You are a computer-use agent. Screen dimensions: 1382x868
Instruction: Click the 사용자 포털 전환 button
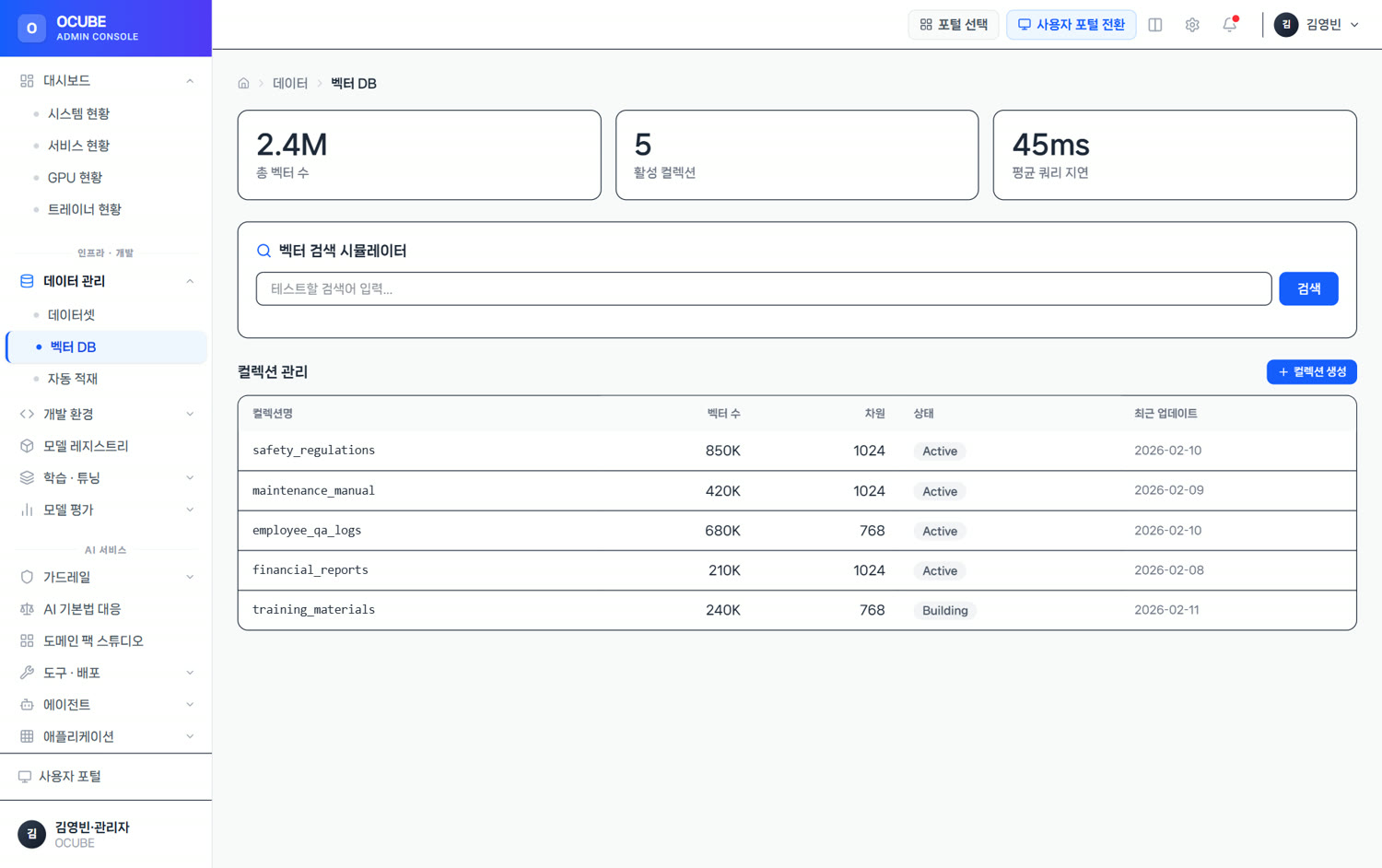click(1071, 25)
